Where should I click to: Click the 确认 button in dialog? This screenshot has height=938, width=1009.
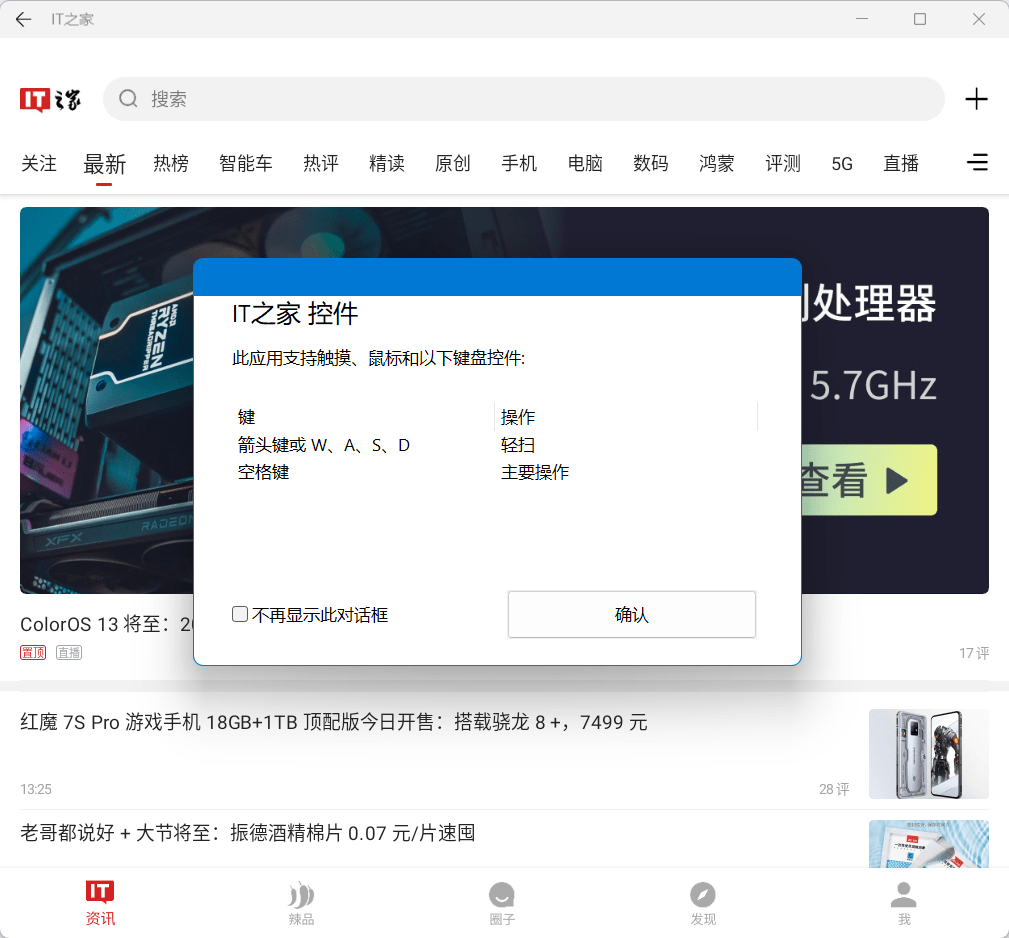631,614
